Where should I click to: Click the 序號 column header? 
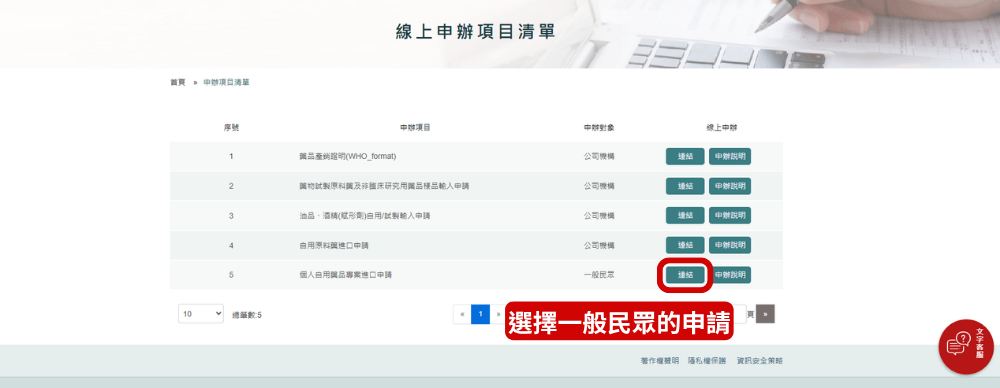click(231, 128)
